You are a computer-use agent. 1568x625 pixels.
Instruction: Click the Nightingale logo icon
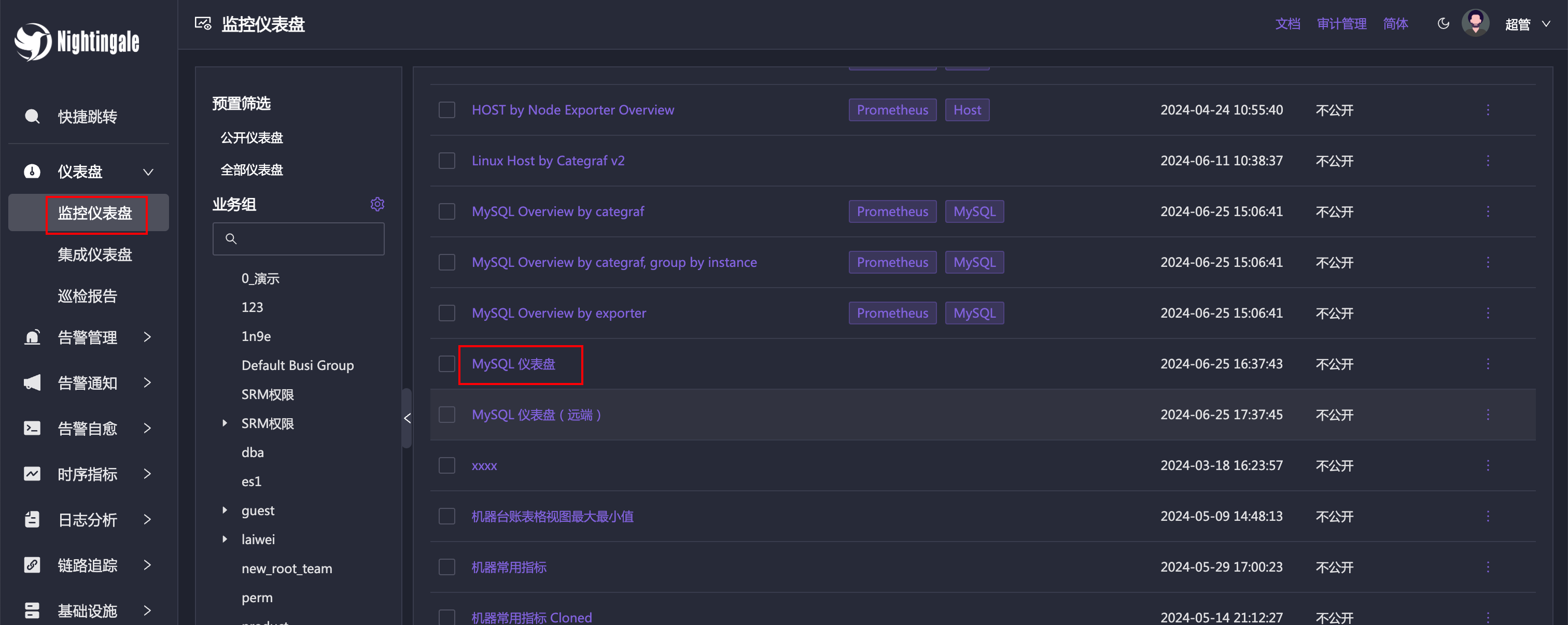click(30, 40)
